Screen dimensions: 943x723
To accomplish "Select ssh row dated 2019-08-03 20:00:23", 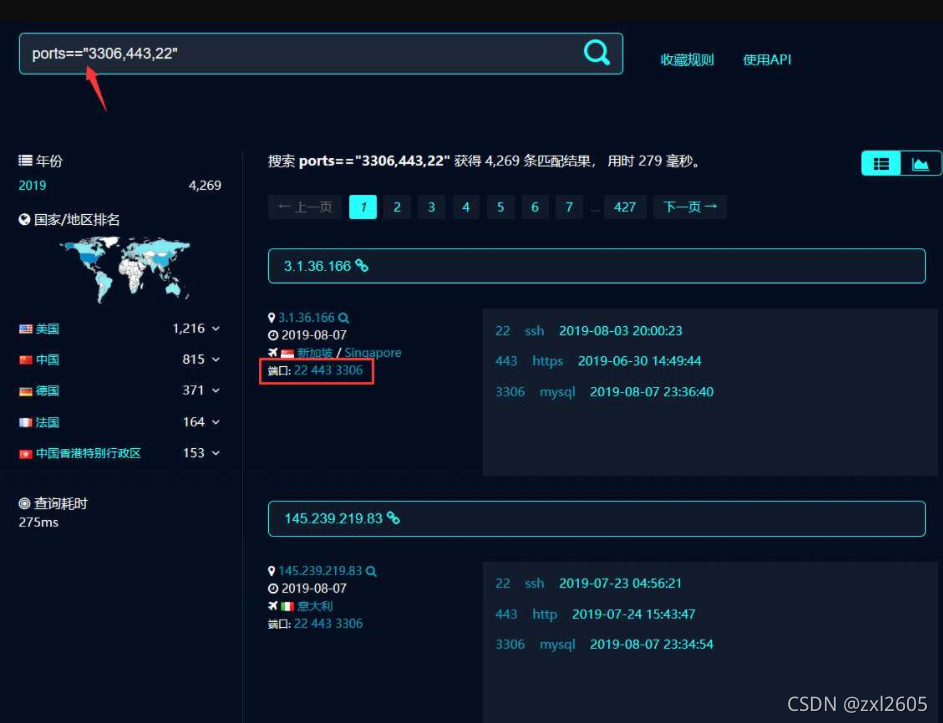I will click(x=589, y=331).
